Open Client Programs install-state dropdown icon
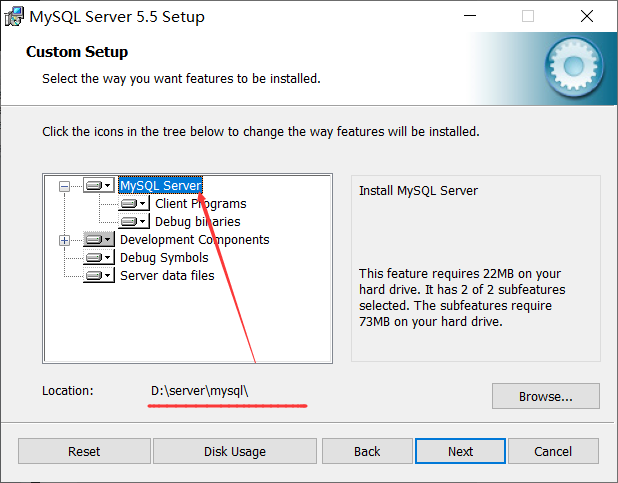The height and width of the screenshot is (483, 618). (x=134, y=203)
